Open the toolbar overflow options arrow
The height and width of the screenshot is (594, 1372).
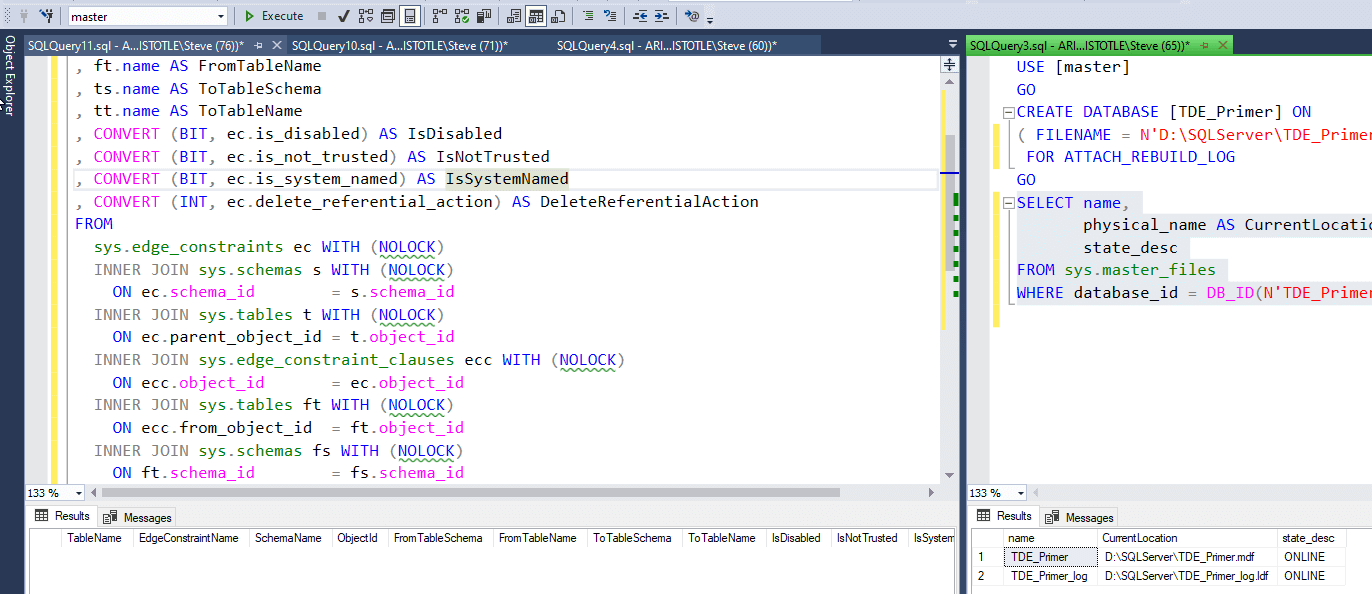(x=710, y=20)
